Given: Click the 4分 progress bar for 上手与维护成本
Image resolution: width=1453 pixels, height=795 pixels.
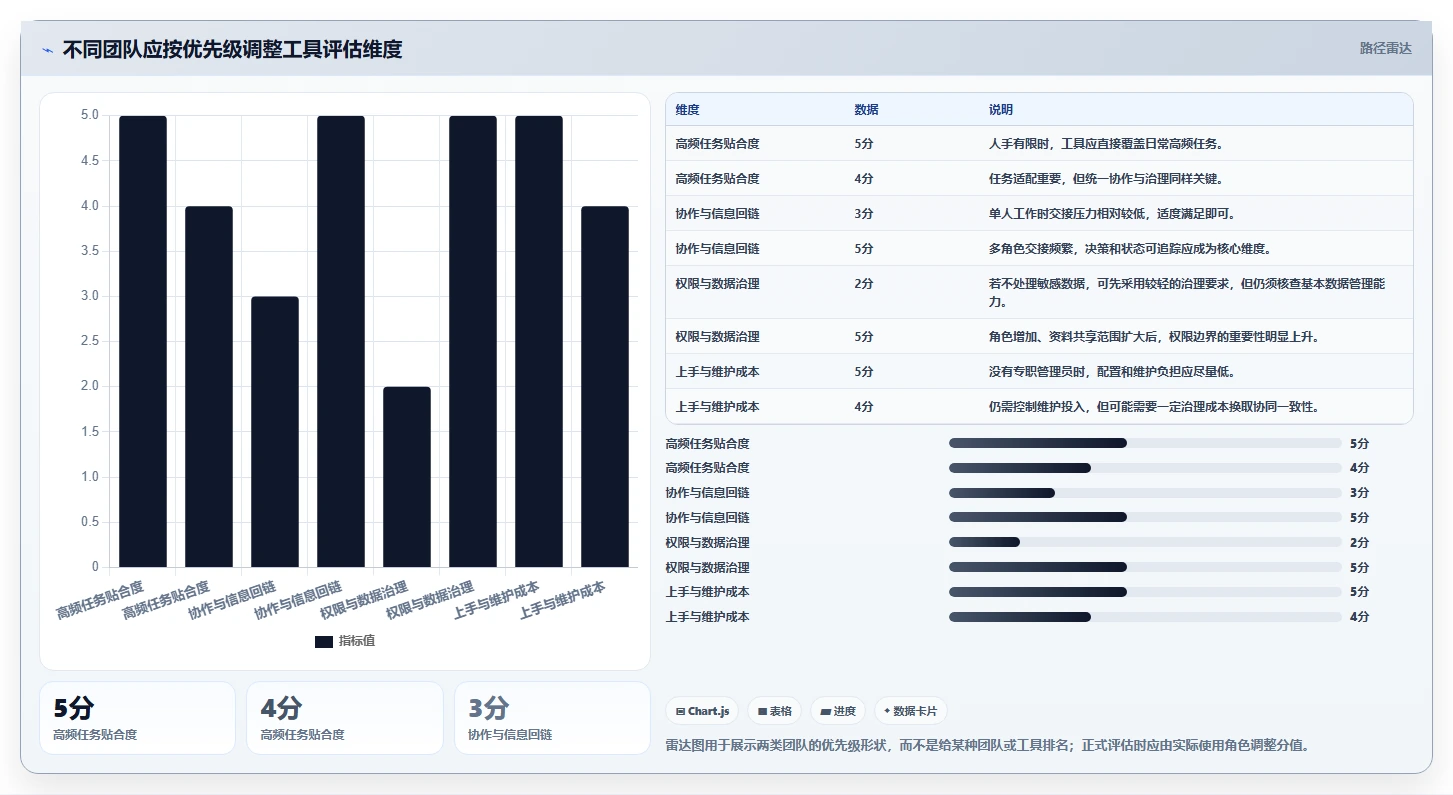Looking at the screenshot, I should tap(1145, 617).
